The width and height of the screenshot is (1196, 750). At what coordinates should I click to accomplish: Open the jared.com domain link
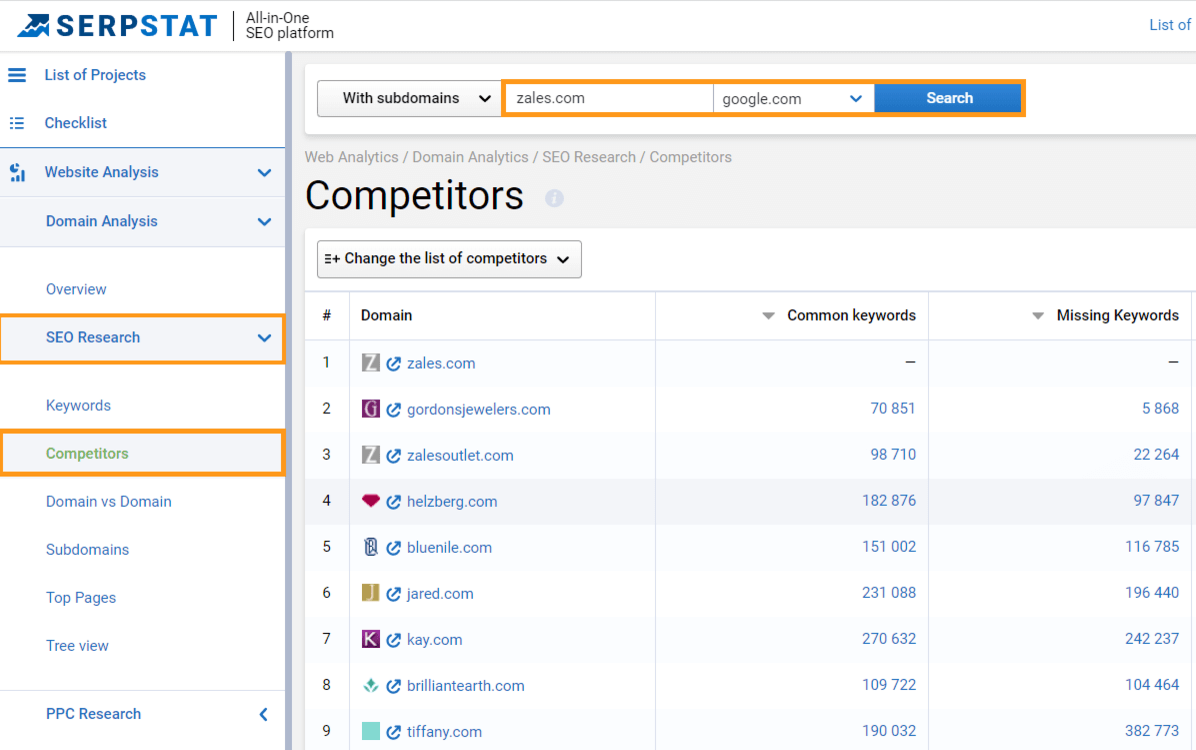pyautogui.click(x=440, y=594)
